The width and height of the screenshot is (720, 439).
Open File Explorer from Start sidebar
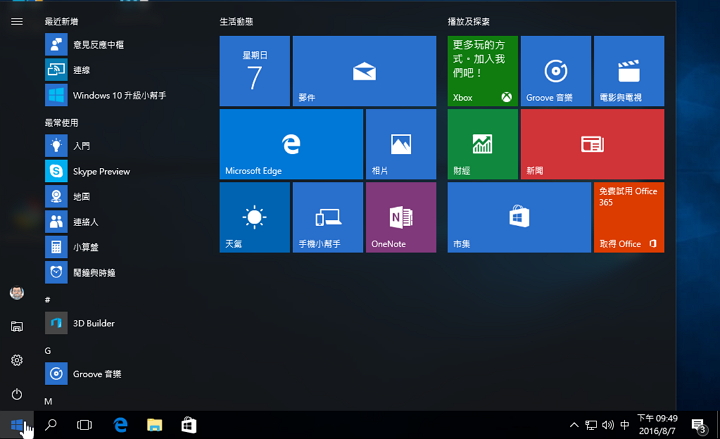pyautogui.click(x=17, y=326)
